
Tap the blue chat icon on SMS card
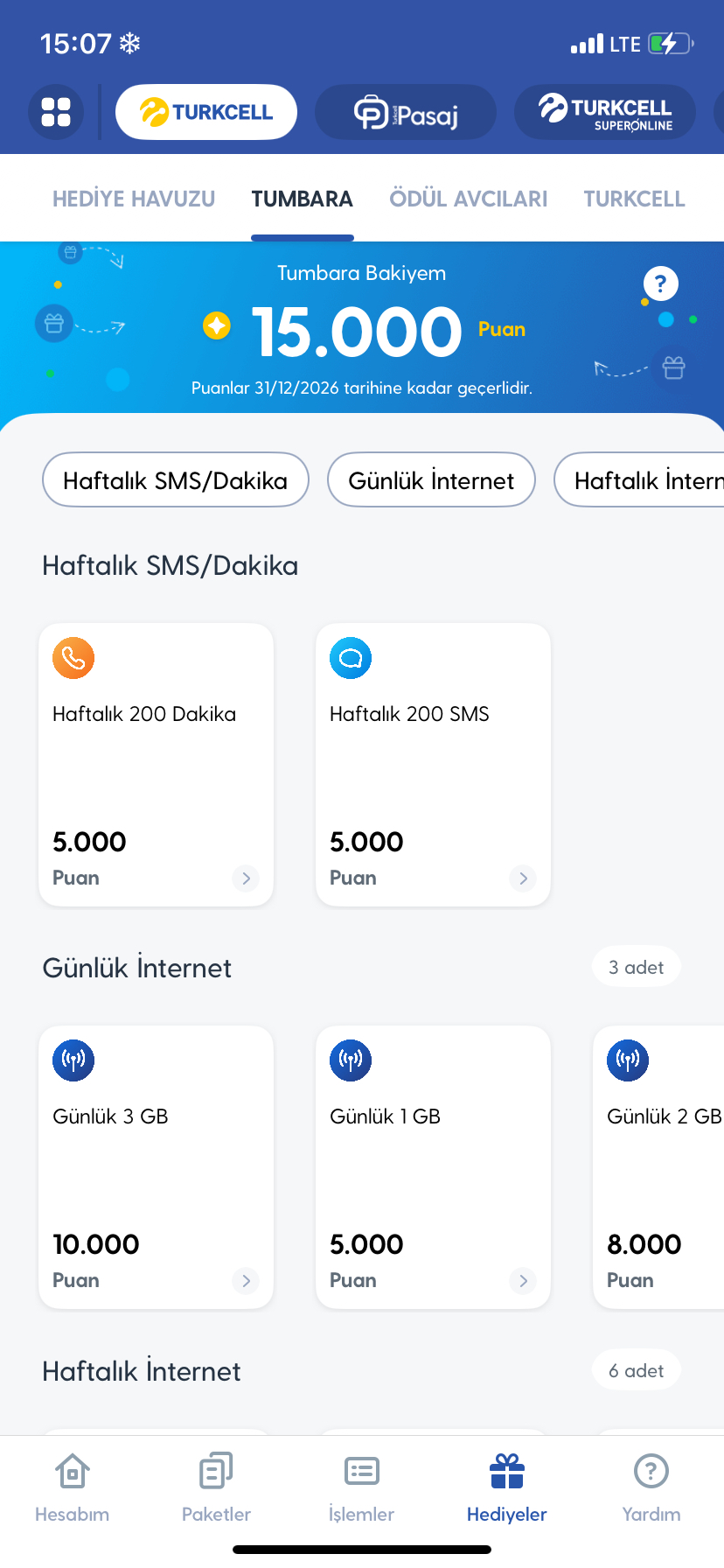coord(351,658)
